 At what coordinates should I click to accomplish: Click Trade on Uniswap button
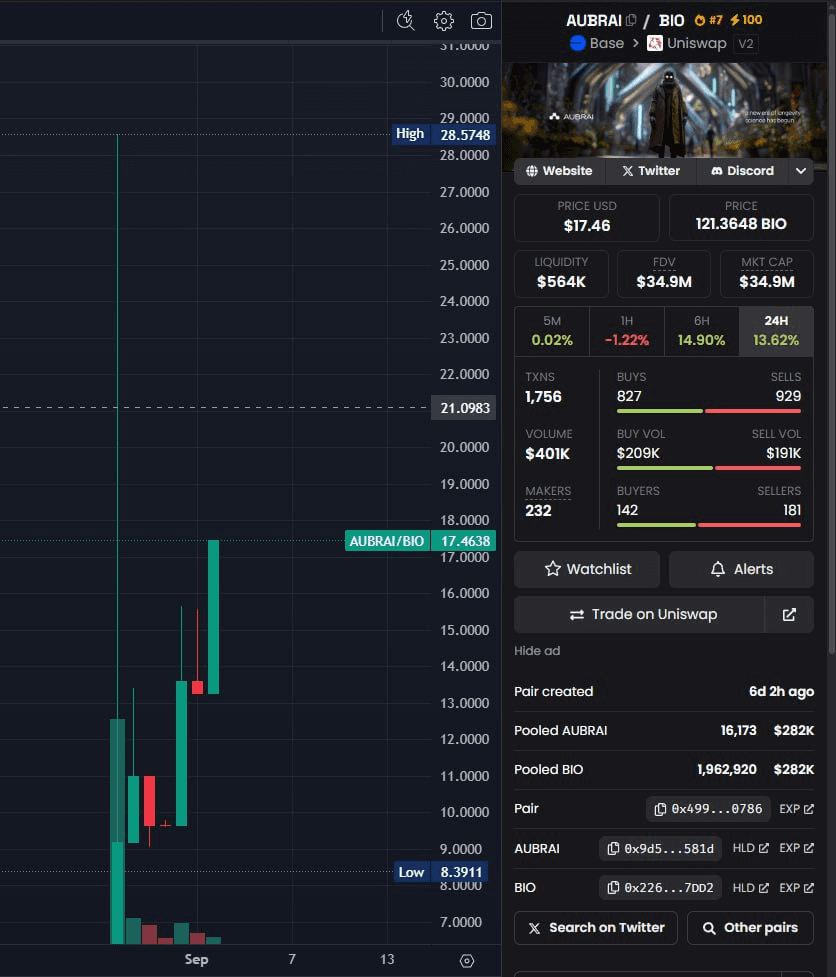pos(639,614)
